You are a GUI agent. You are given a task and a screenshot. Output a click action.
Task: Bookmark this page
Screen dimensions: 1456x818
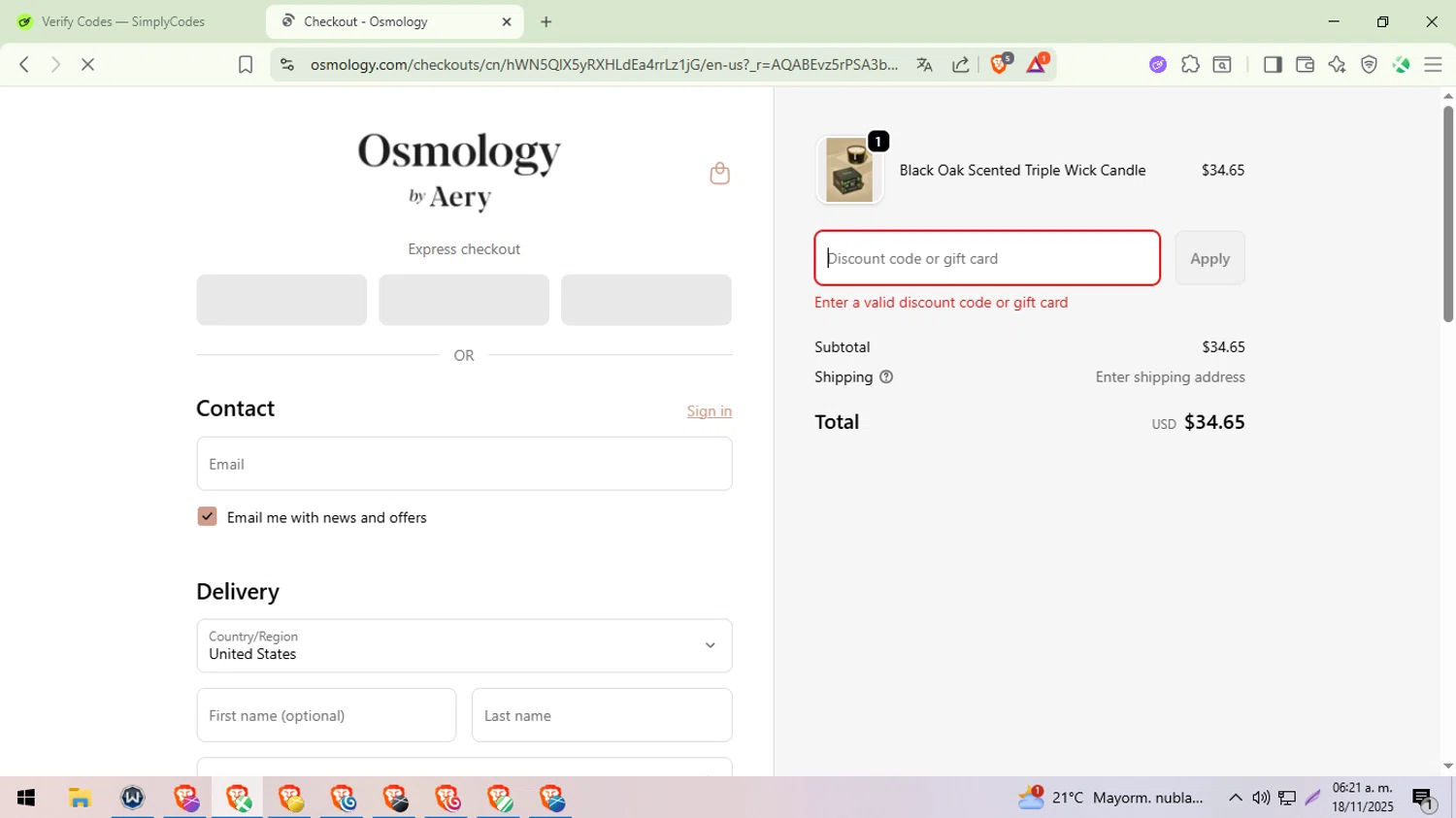[246, 64]
